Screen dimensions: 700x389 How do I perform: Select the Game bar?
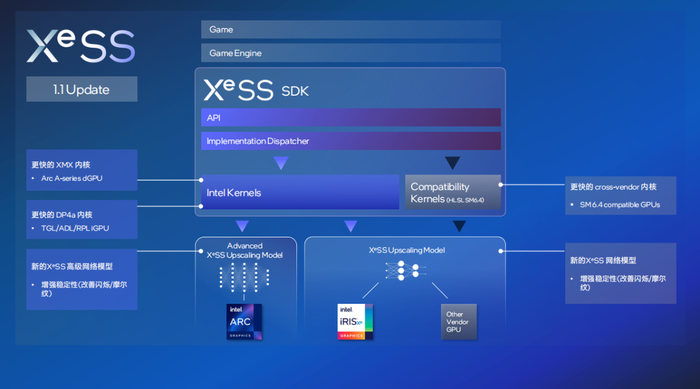pyautogui.click(x=351, y=29)
